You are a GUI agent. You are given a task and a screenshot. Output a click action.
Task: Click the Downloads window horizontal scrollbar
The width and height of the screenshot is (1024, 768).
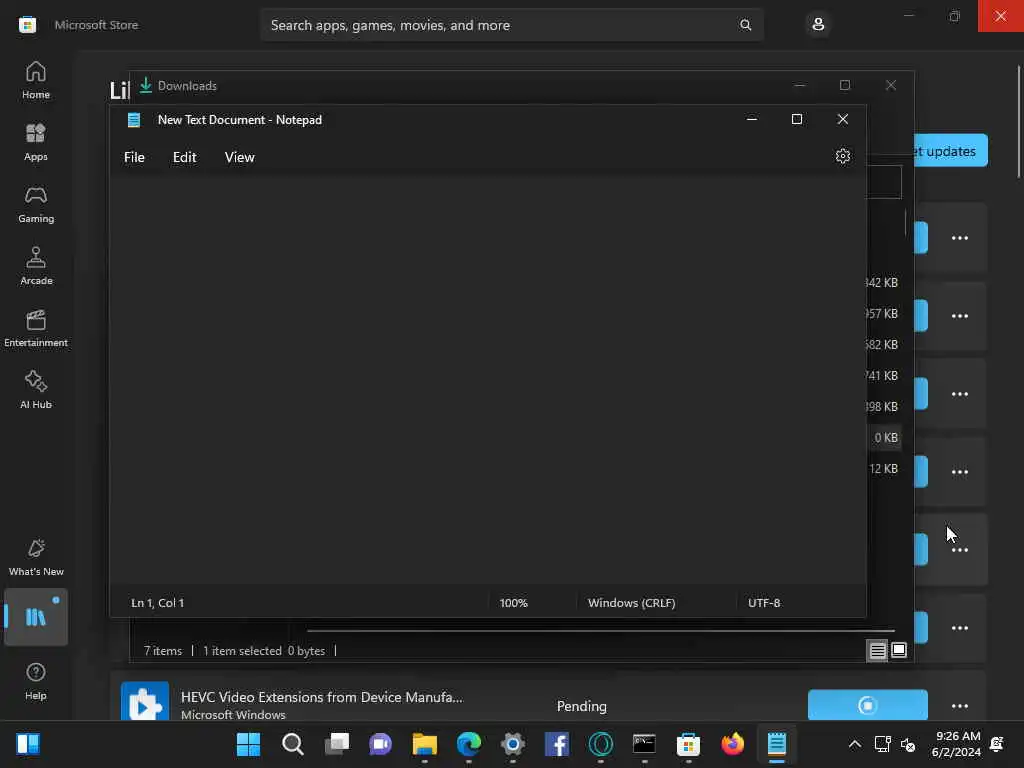[x=600, y=631]
